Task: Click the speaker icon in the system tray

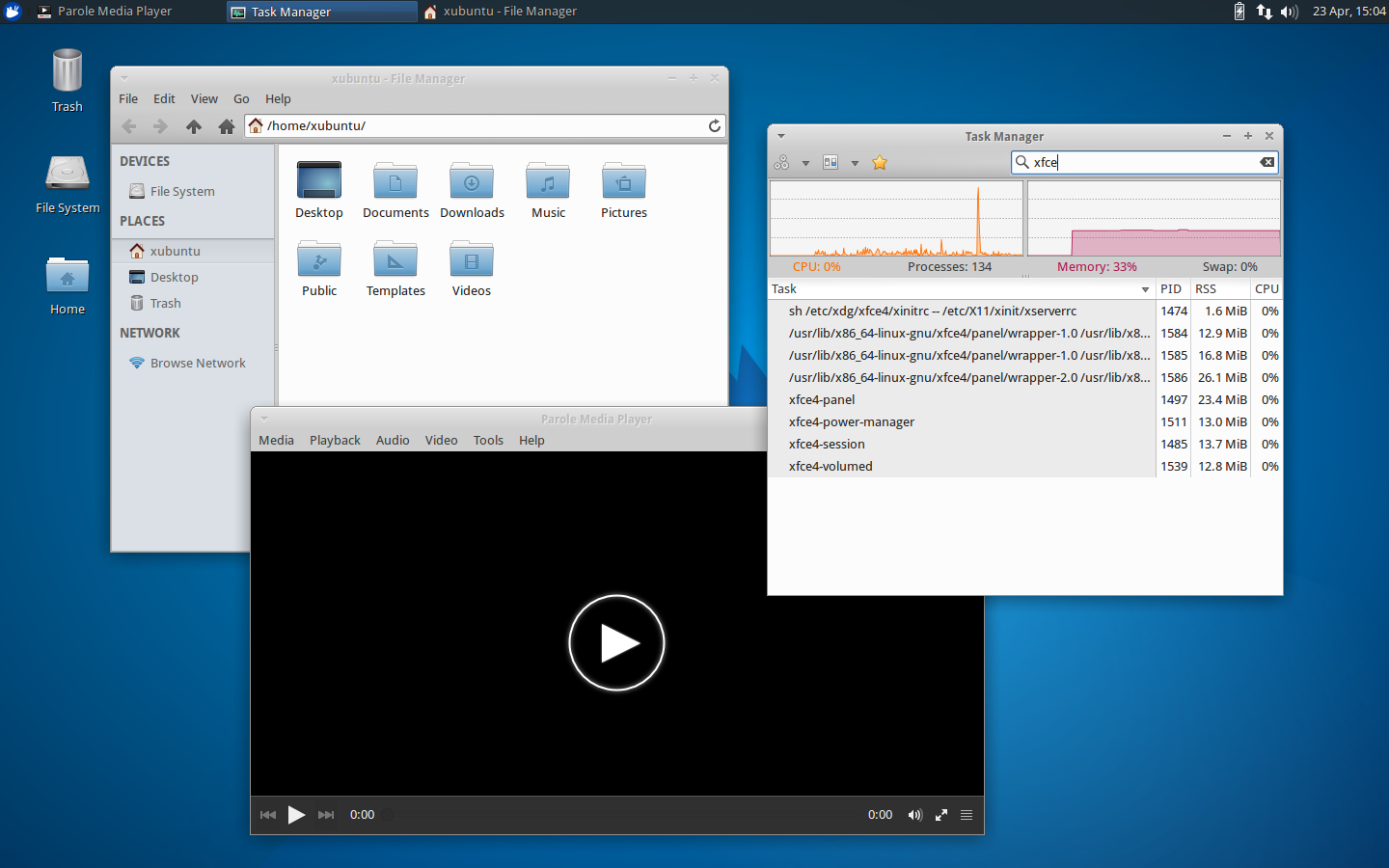Action: (1290, 12)
